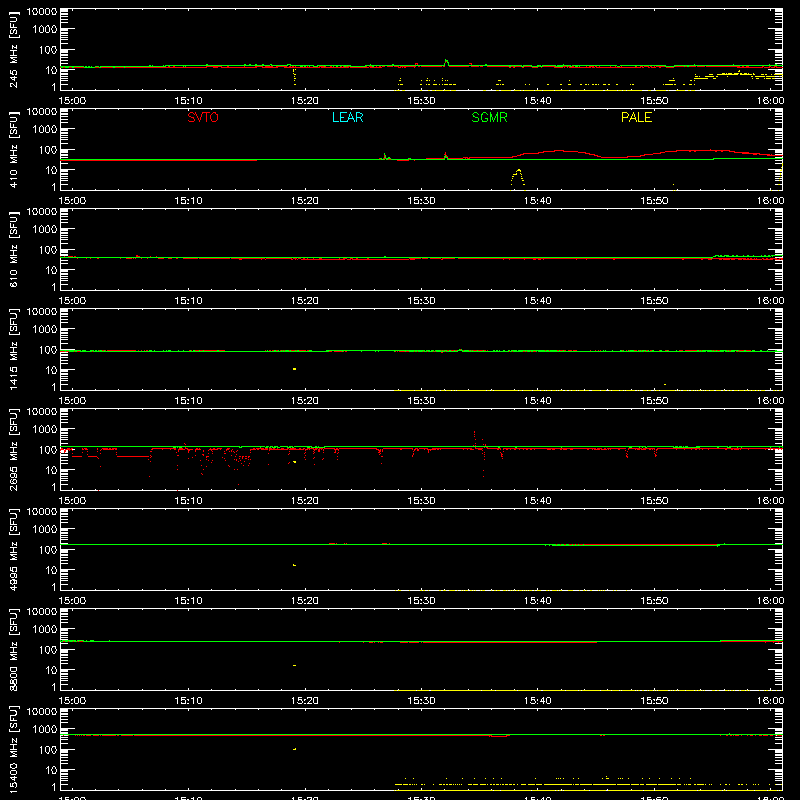Select the 15400 MHz [SFU] axis title
Viewport: 800px width, 800px height.
tap(13, 749)
